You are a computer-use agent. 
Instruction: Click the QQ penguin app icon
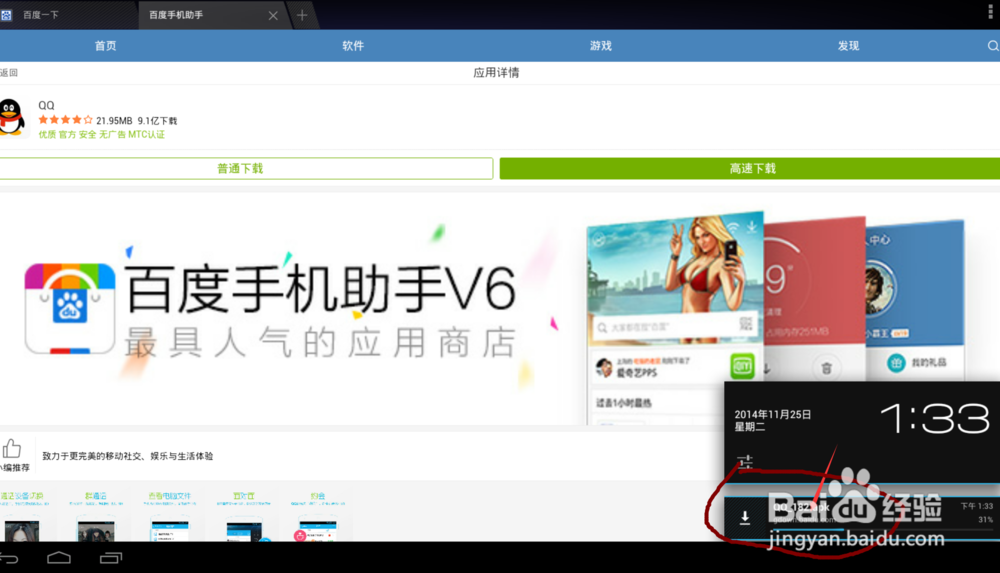[12, 117]
